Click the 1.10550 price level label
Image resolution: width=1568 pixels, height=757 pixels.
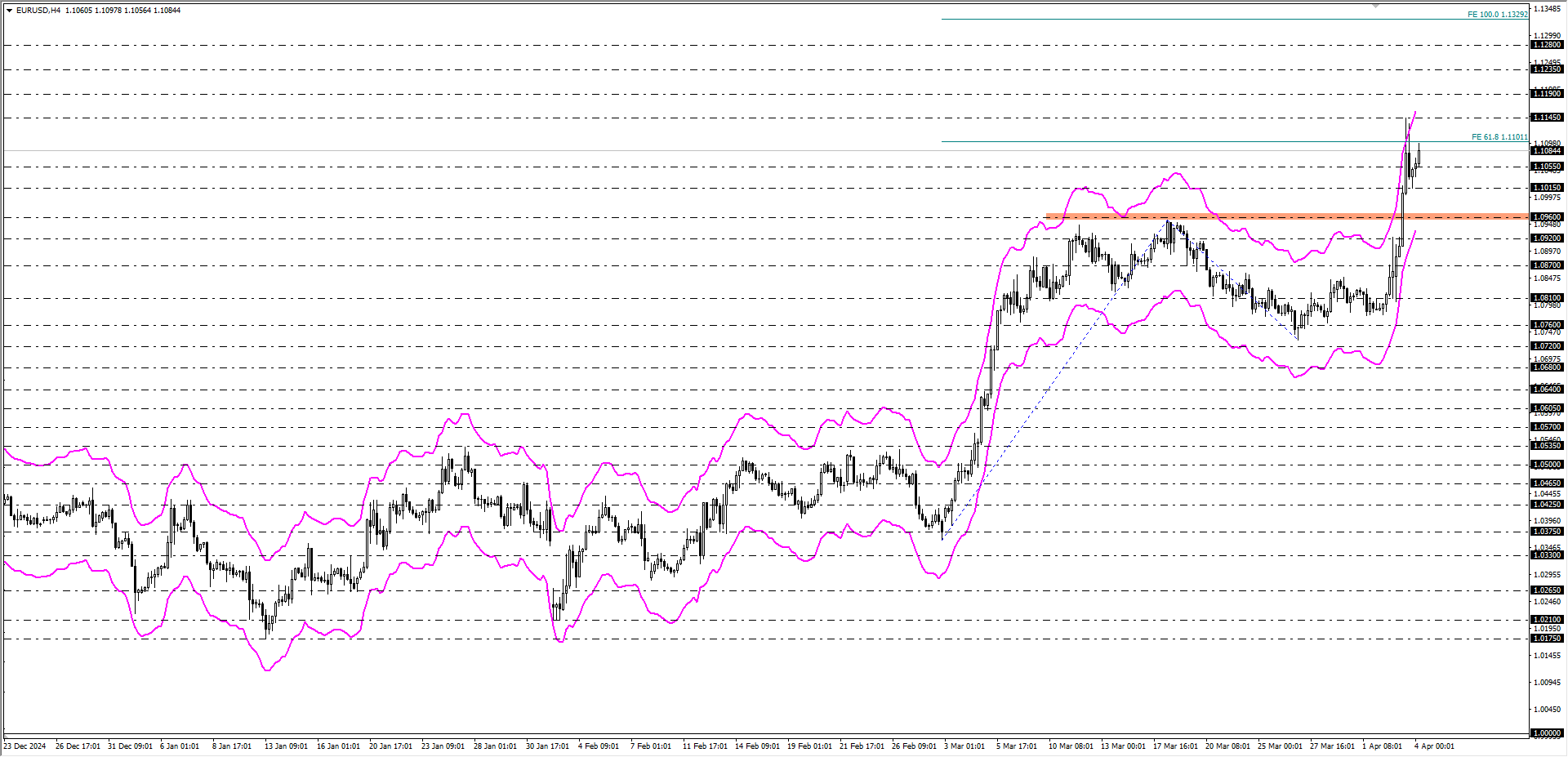[1547, 167]
